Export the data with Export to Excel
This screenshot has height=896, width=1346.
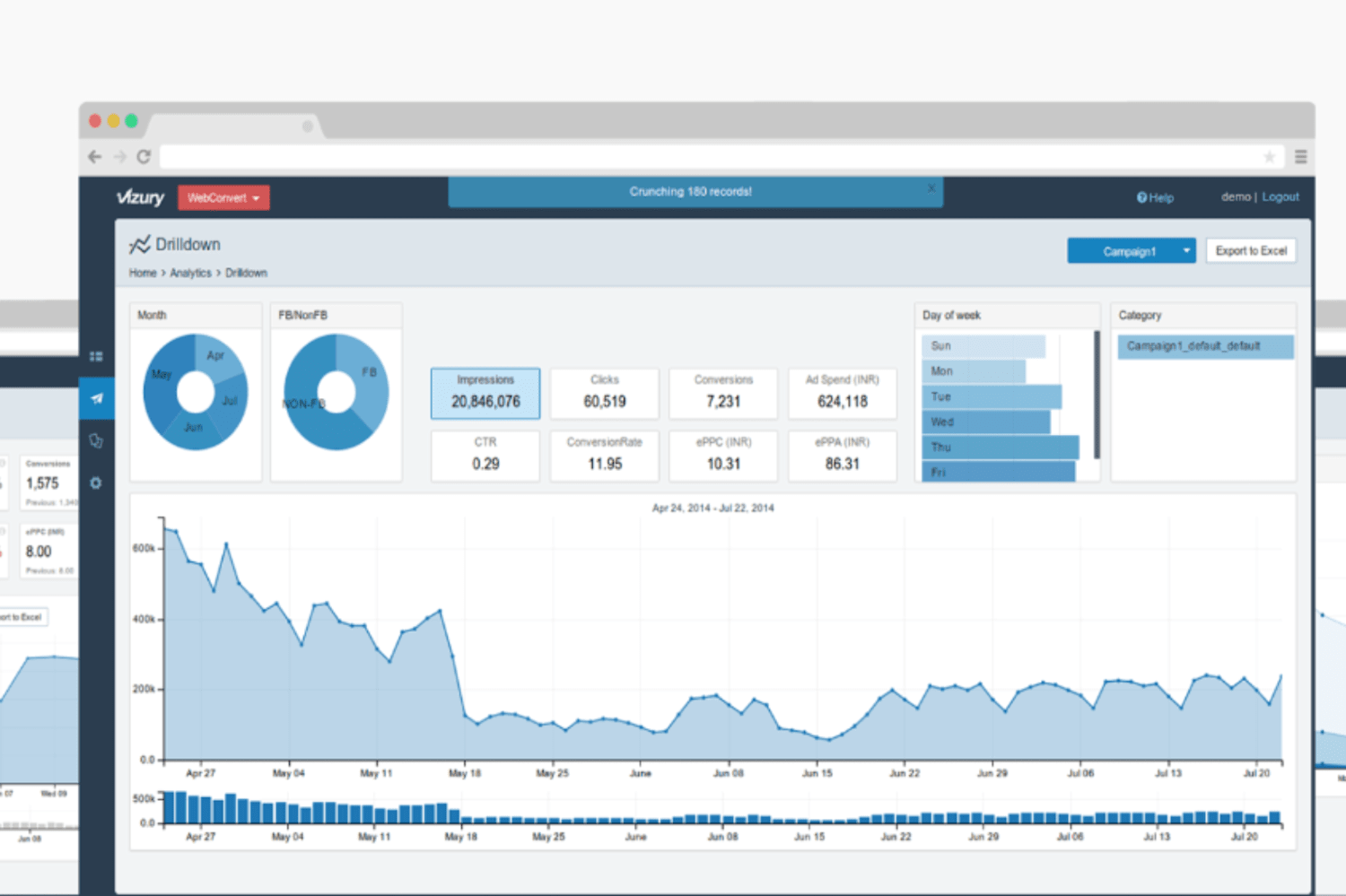click(1251, 251)
